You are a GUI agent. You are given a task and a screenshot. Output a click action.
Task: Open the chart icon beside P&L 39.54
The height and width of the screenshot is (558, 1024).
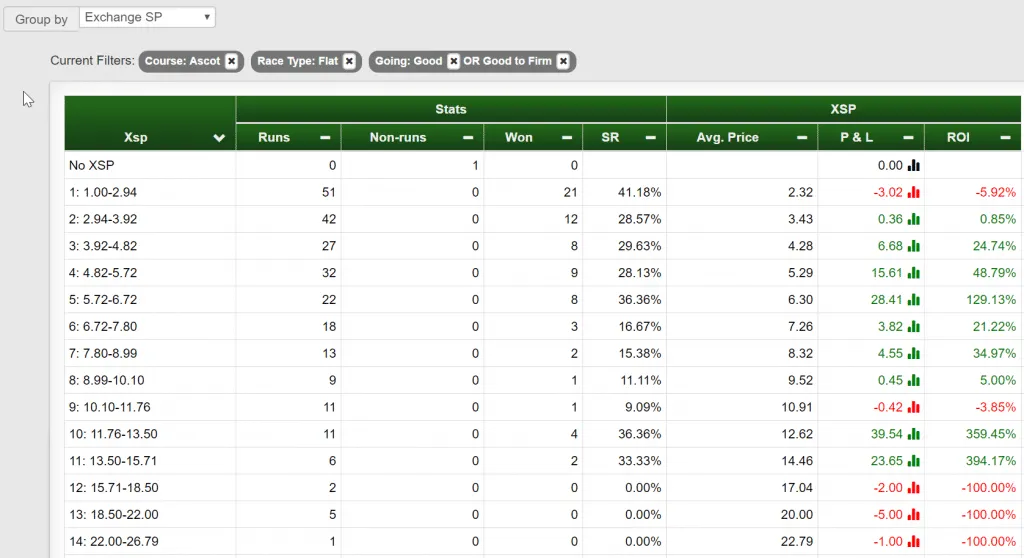tap(914, 434)
